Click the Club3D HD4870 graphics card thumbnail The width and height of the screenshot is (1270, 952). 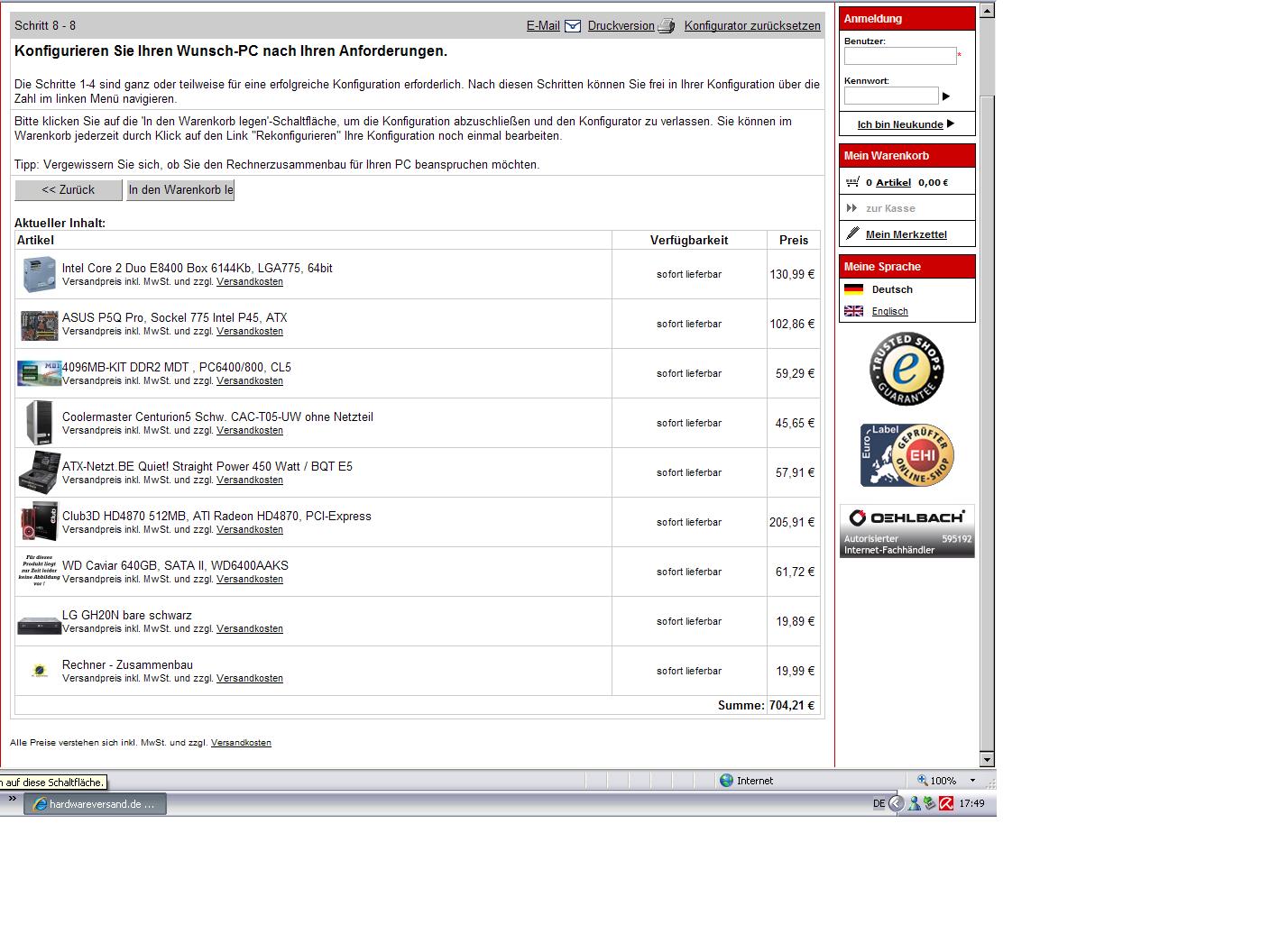(40, 521)
